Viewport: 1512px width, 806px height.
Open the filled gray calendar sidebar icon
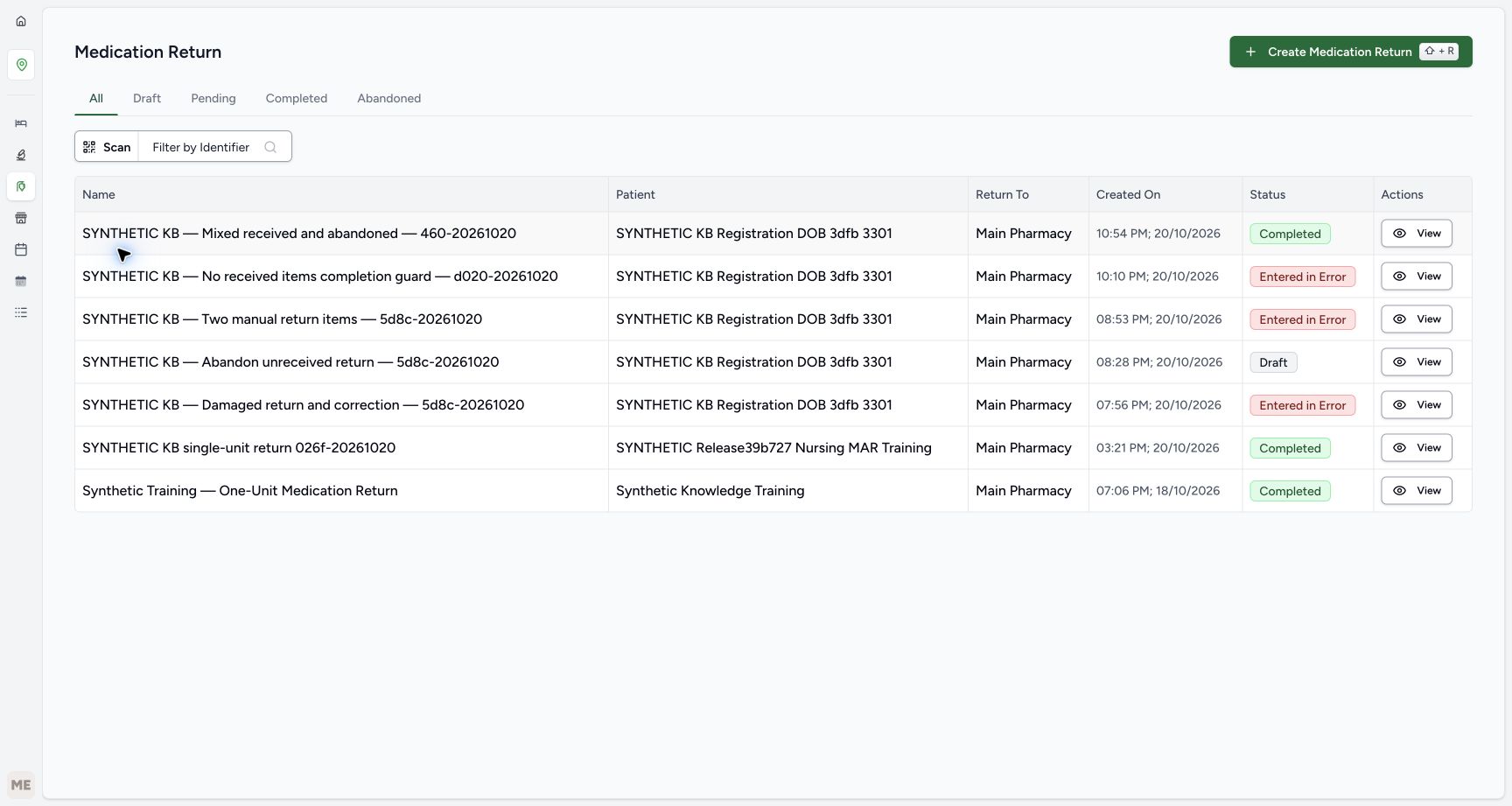coord(21,281)
